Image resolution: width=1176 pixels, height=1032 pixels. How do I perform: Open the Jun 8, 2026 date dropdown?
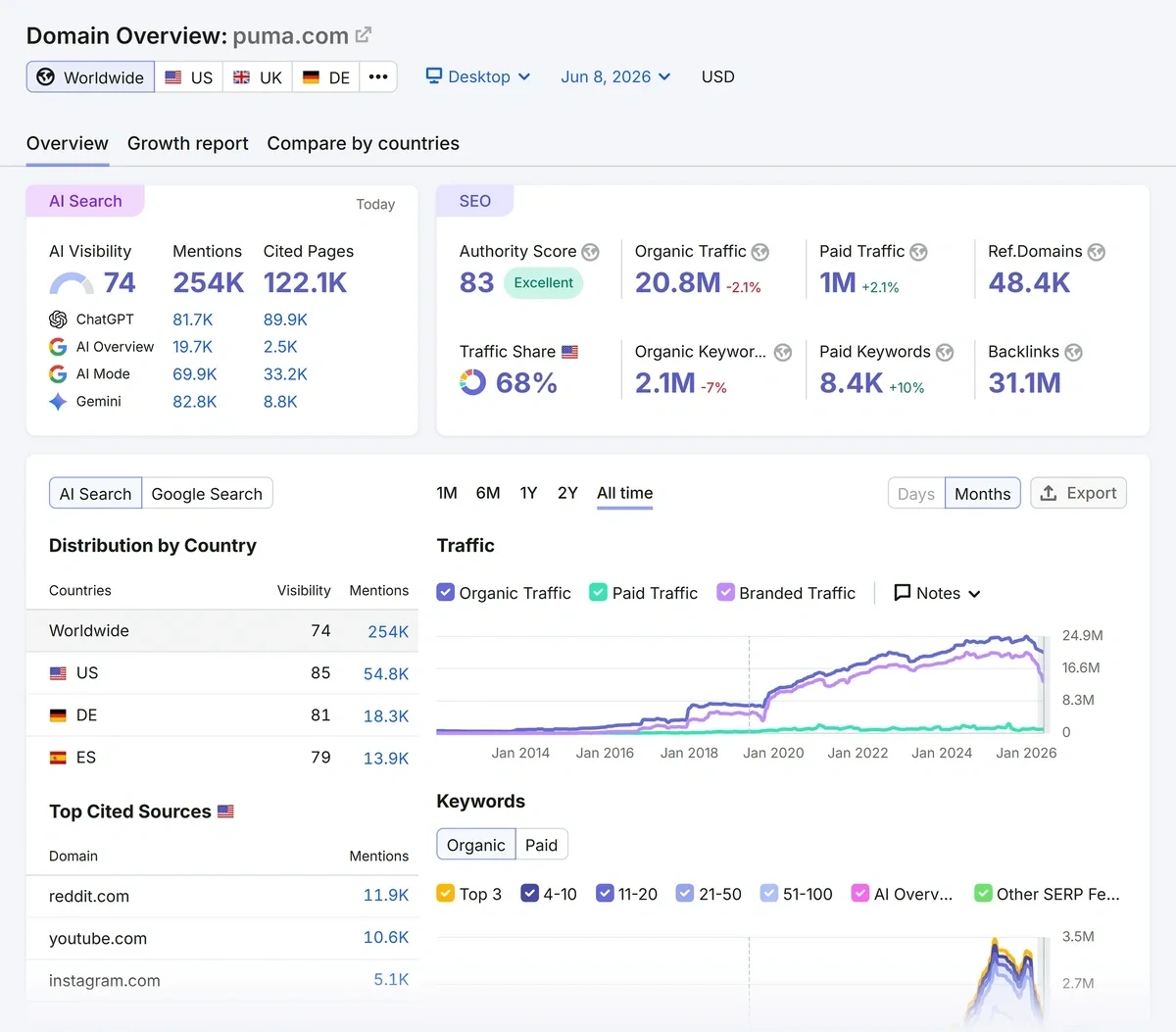pyautogui.click(x=615, y=76)
